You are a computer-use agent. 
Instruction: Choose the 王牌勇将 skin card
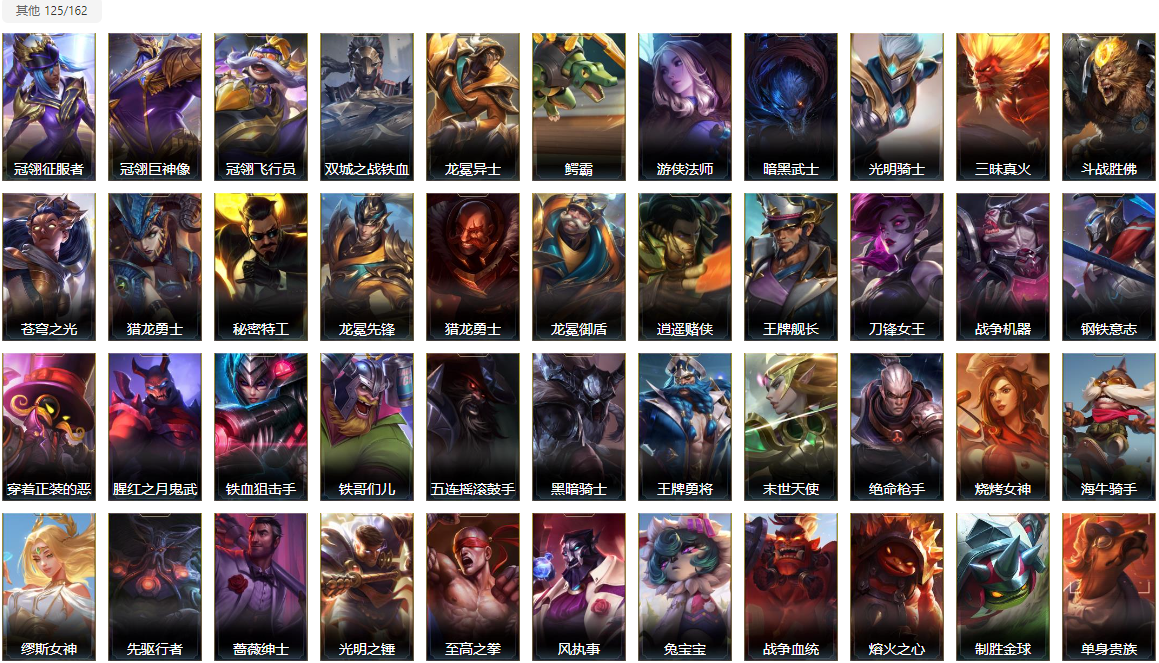click(684, 426)
